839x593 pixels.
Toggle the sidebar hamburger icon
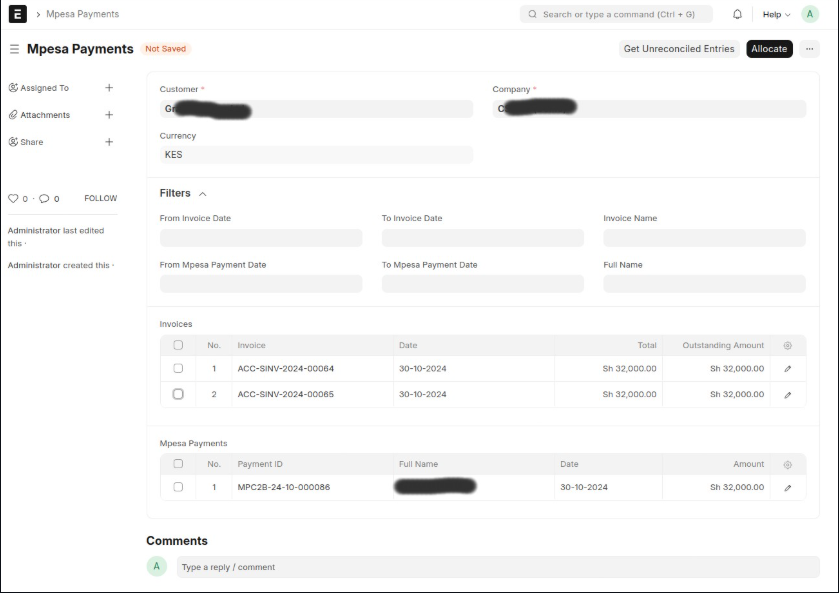(14, 49)
